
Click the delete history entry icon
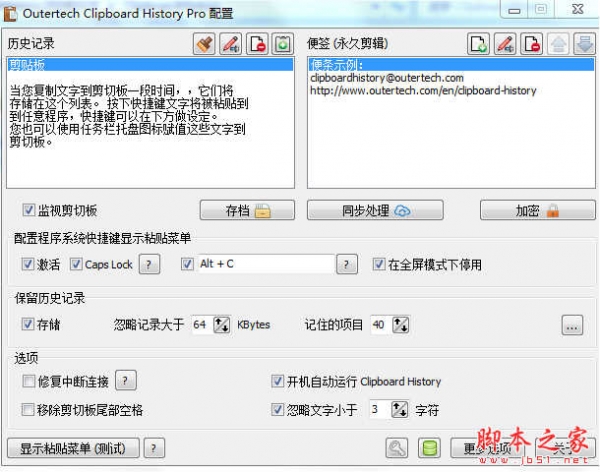point(257,44)
